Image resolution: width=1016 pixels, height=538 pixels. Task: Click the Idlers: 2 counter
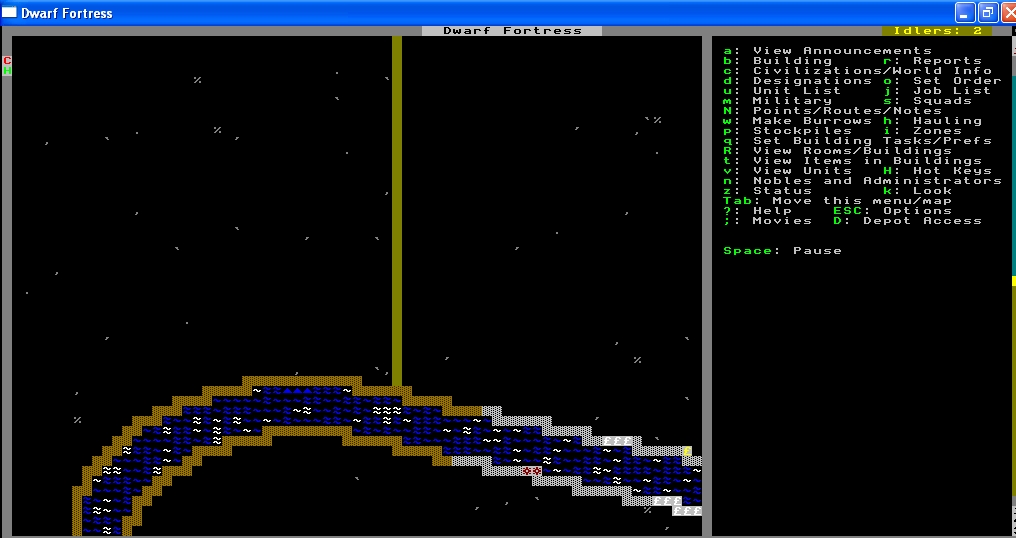coord(936,31)
